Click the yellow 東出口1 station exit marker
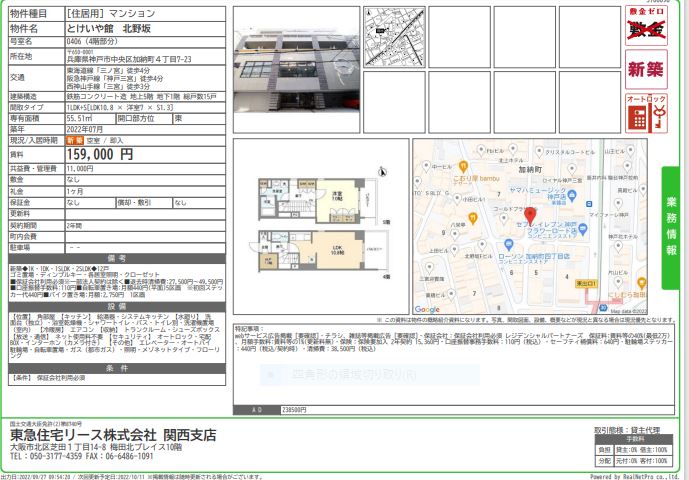The width and height of the screenshot is (689, 480). click(587, 284)
